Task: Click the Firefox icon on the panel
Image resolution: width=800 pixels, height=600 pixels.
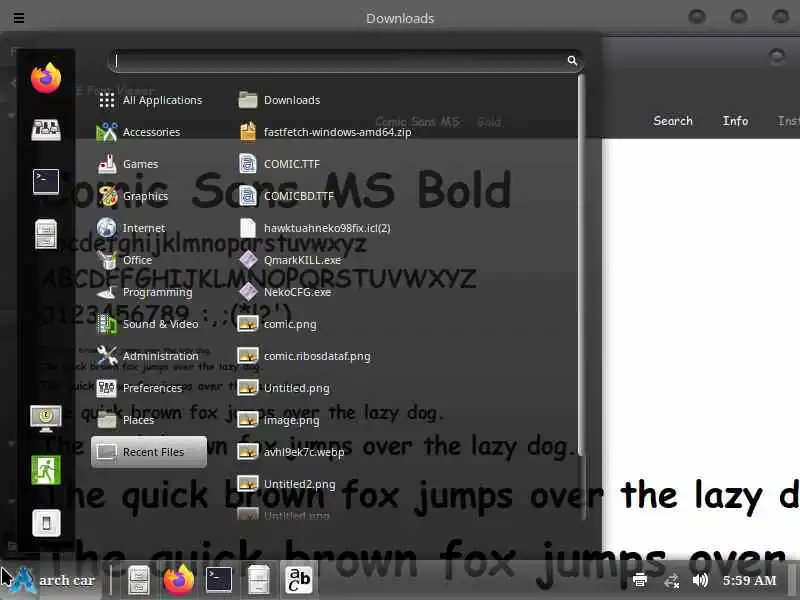Action: pyautogui.click(x=179, y=580)
